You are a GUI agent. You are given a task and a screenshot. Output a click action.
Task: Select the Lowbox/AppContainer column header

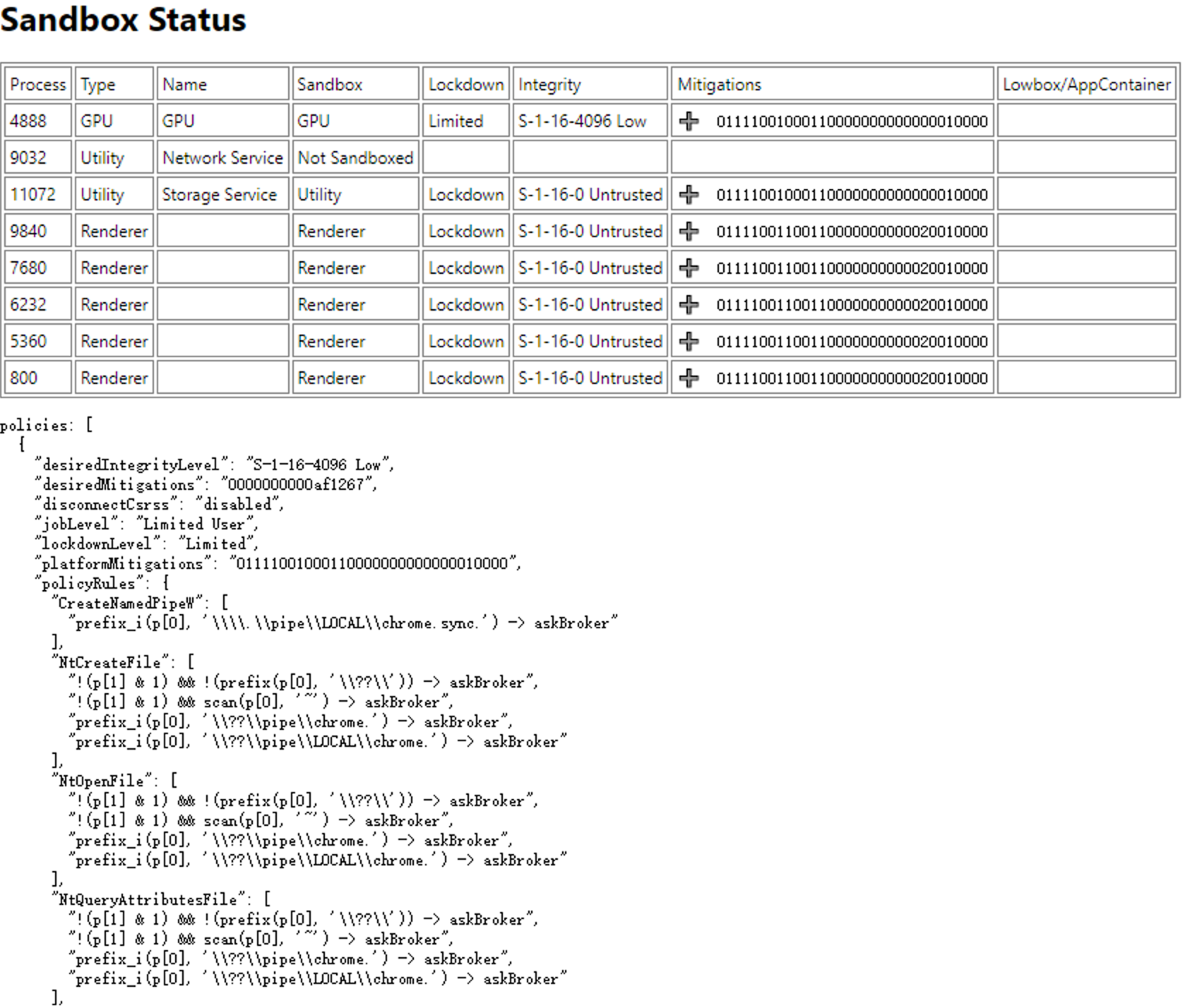1086,85
